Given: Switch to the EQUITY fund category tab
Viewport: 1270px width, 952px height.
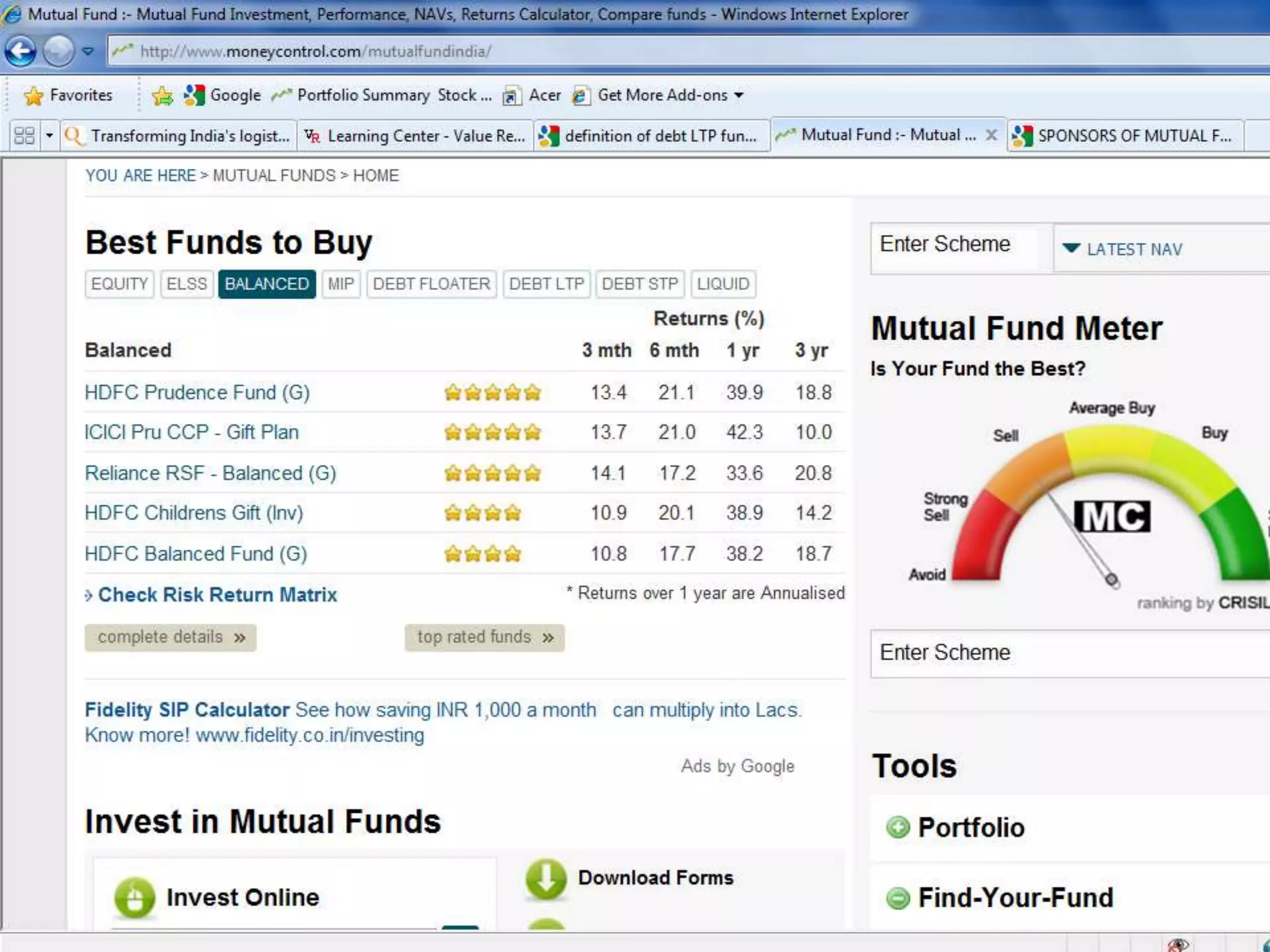Looking at the screenshot, I should pyautogui.click(x=119, y=284).
